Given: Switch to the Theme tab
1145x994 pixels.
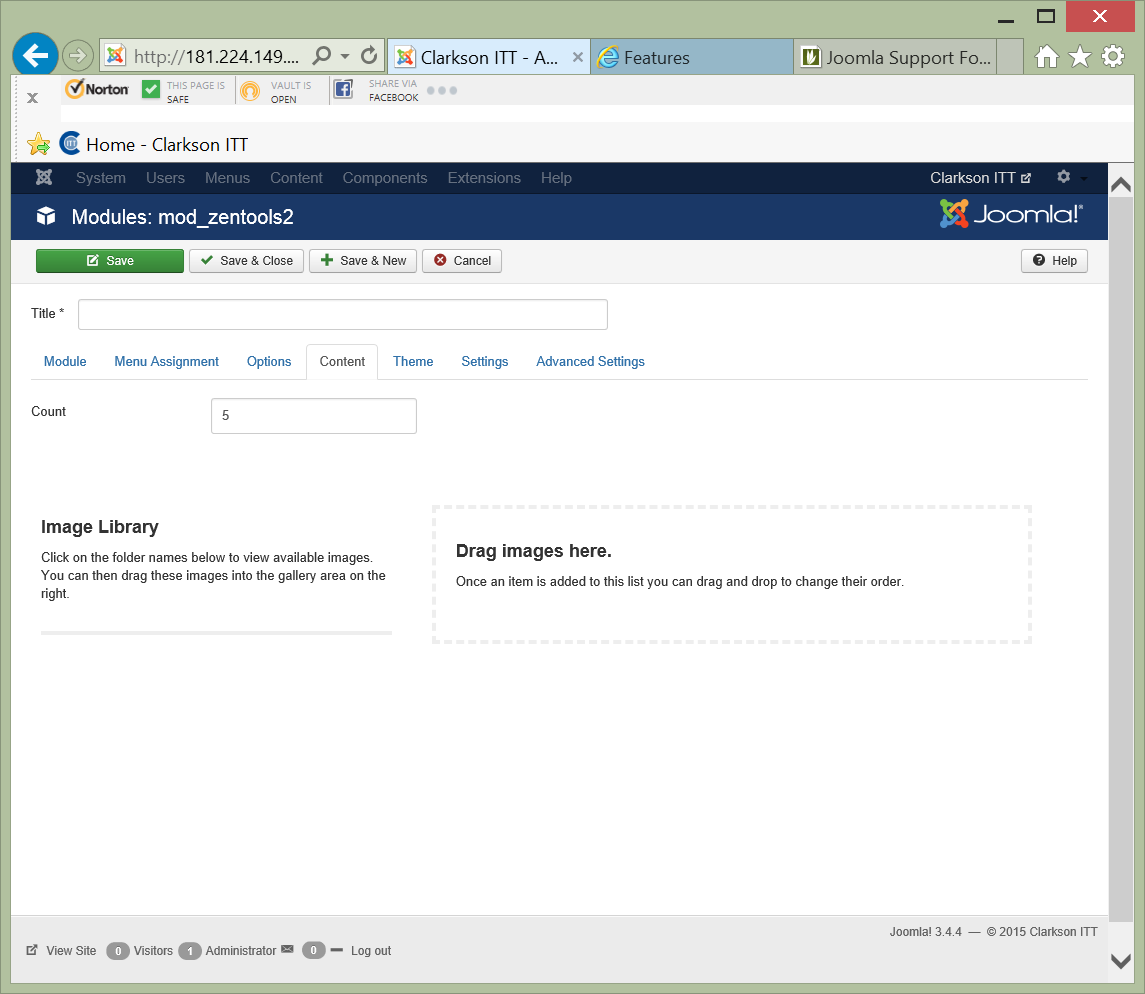Looking at the screenshot, I should [413, 362].
